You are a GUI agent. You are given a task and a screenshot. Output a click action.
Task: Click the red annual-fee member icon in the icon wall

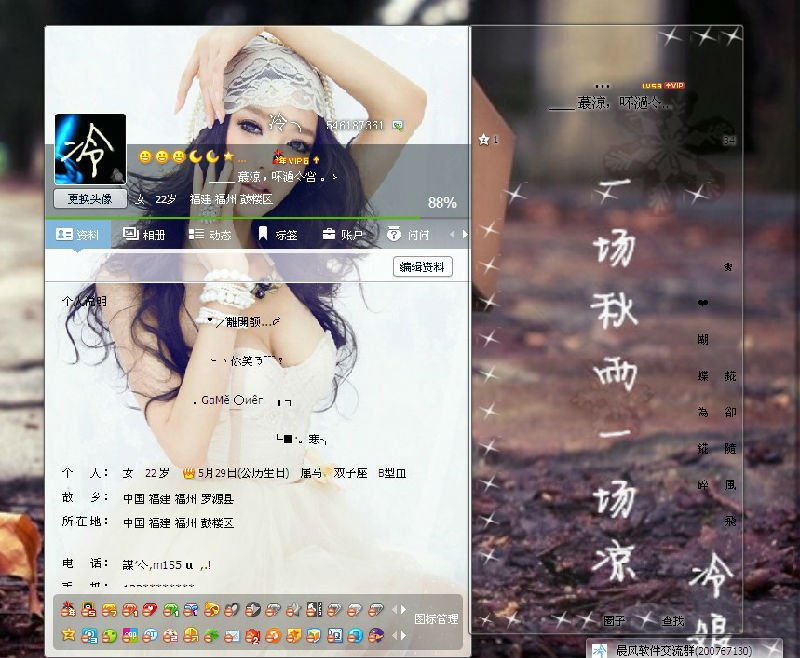67,610
